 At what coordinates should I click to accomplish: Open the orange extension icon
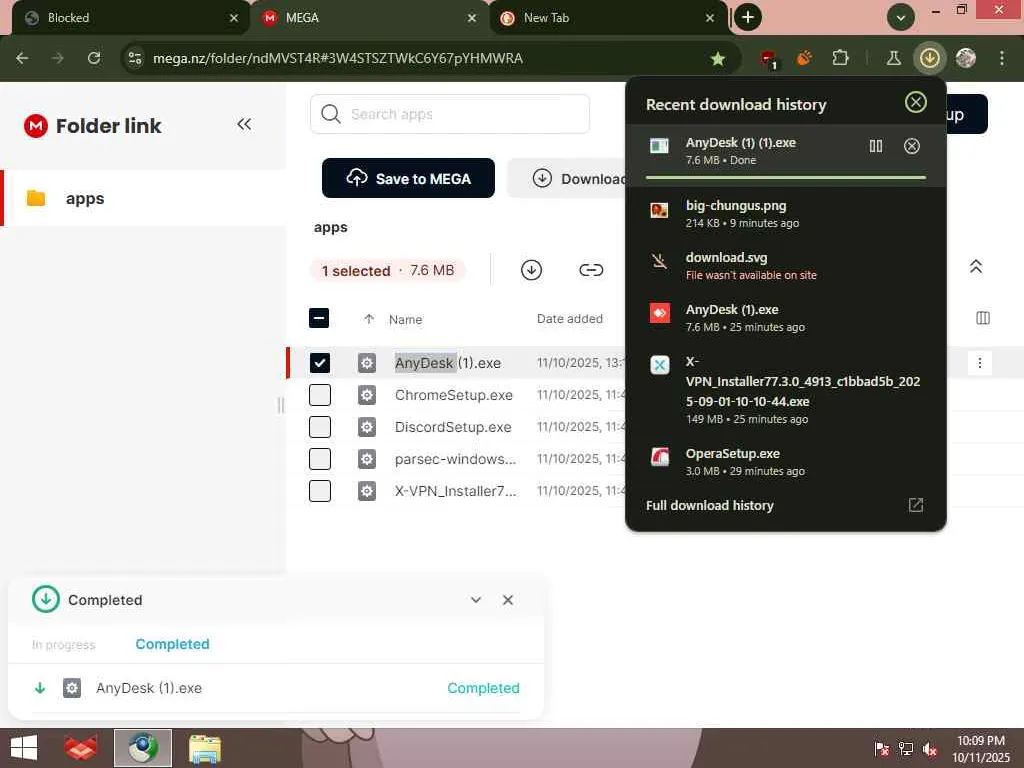coord(805,58)
